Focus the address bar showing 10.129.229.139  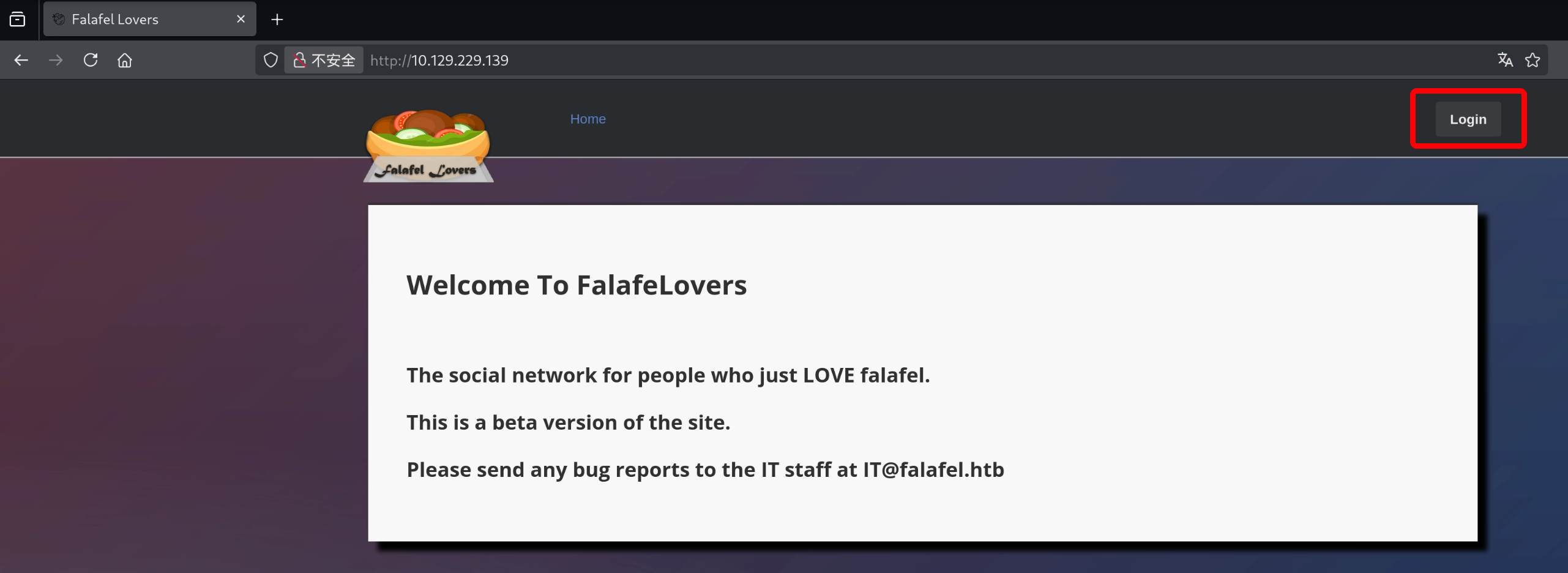tap(734, 60)
